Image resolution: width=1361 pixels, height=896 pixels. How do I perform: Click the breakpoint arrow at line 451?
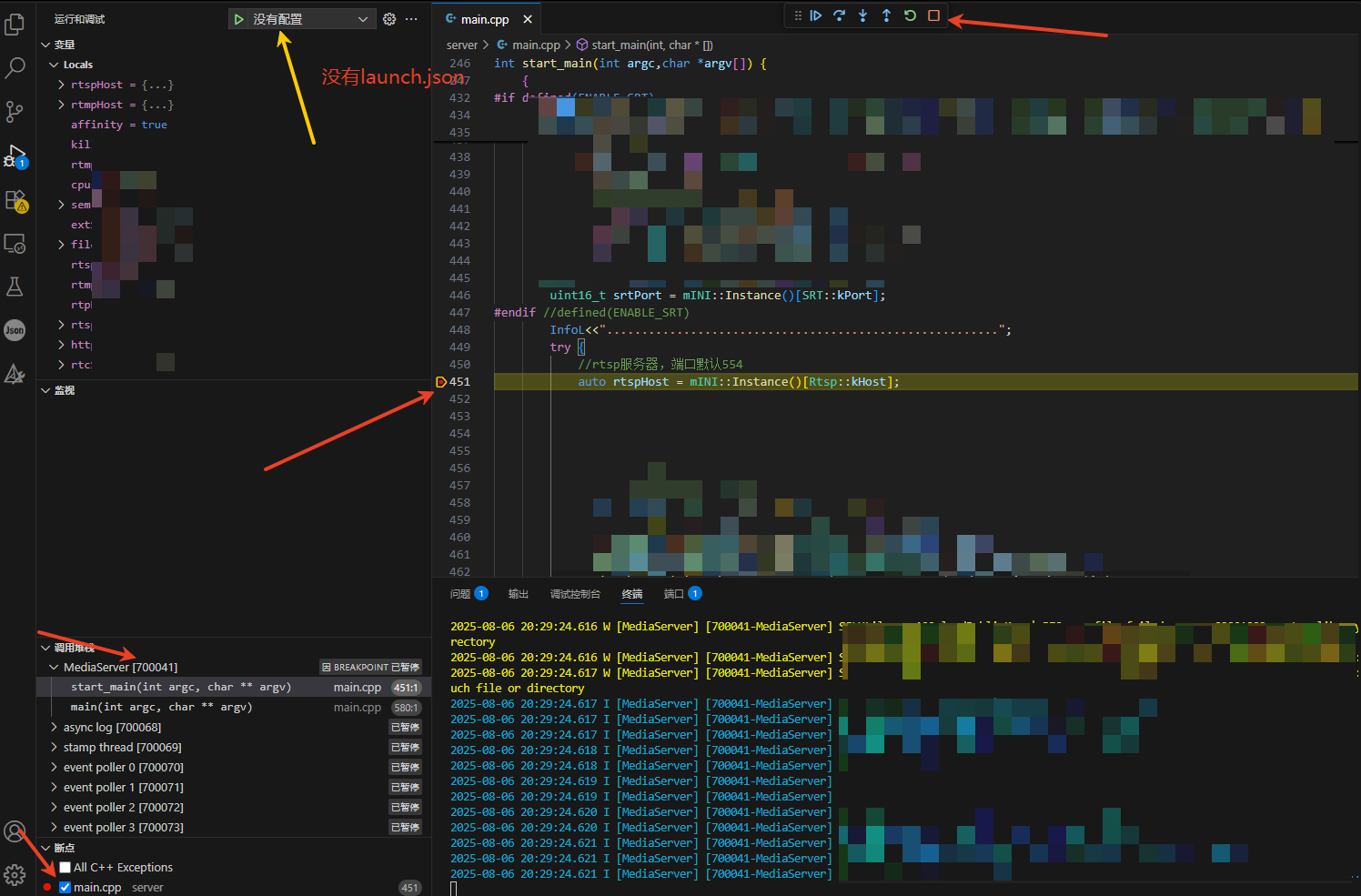441,382
